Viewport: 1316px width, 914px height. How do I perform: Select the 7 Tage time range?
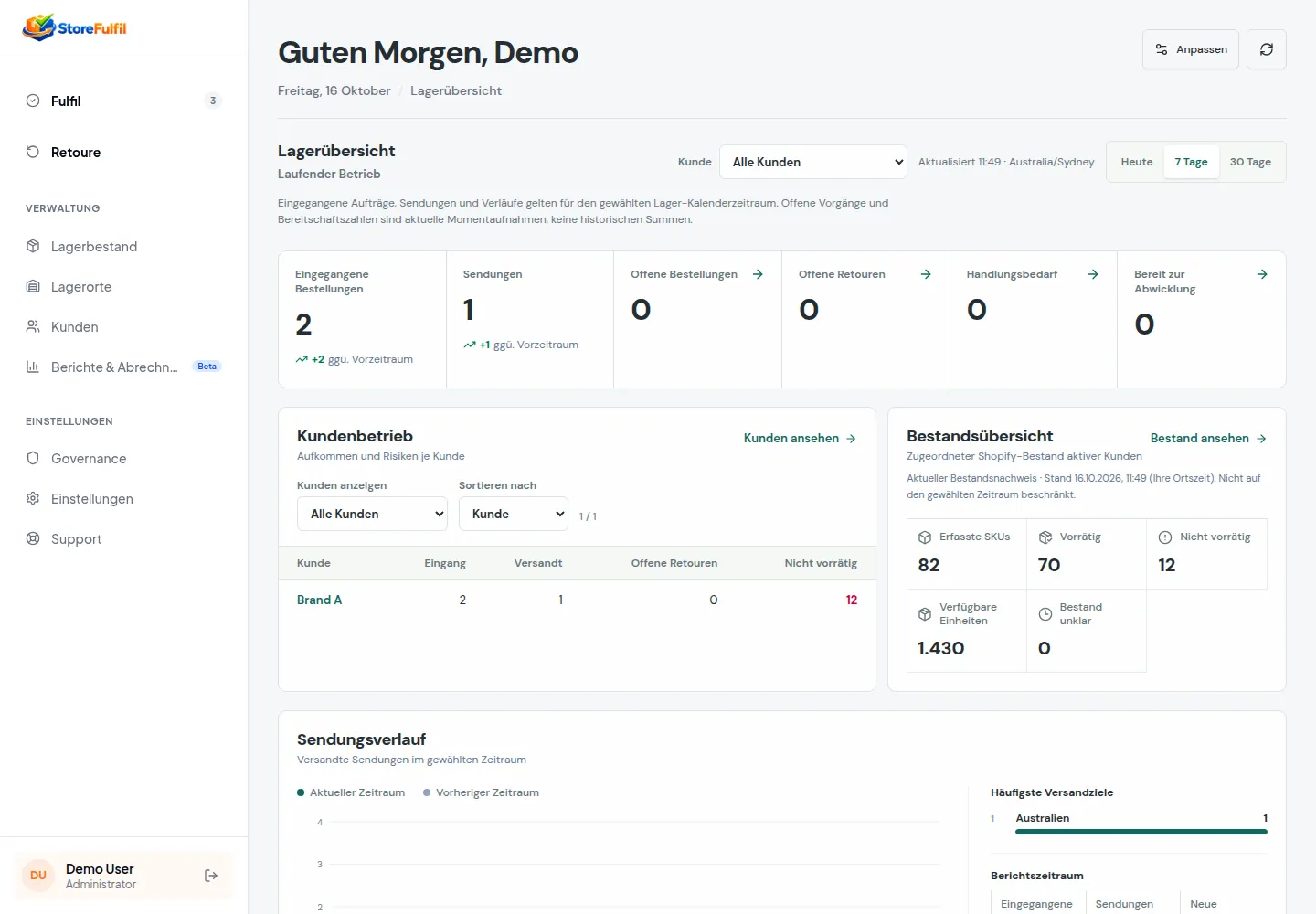pos(1191,162)
